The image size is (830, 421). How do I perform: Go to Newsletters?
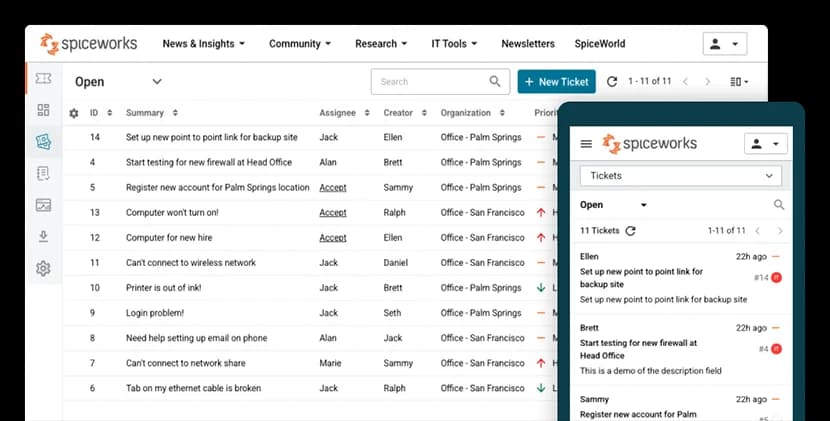coord(528,44)
